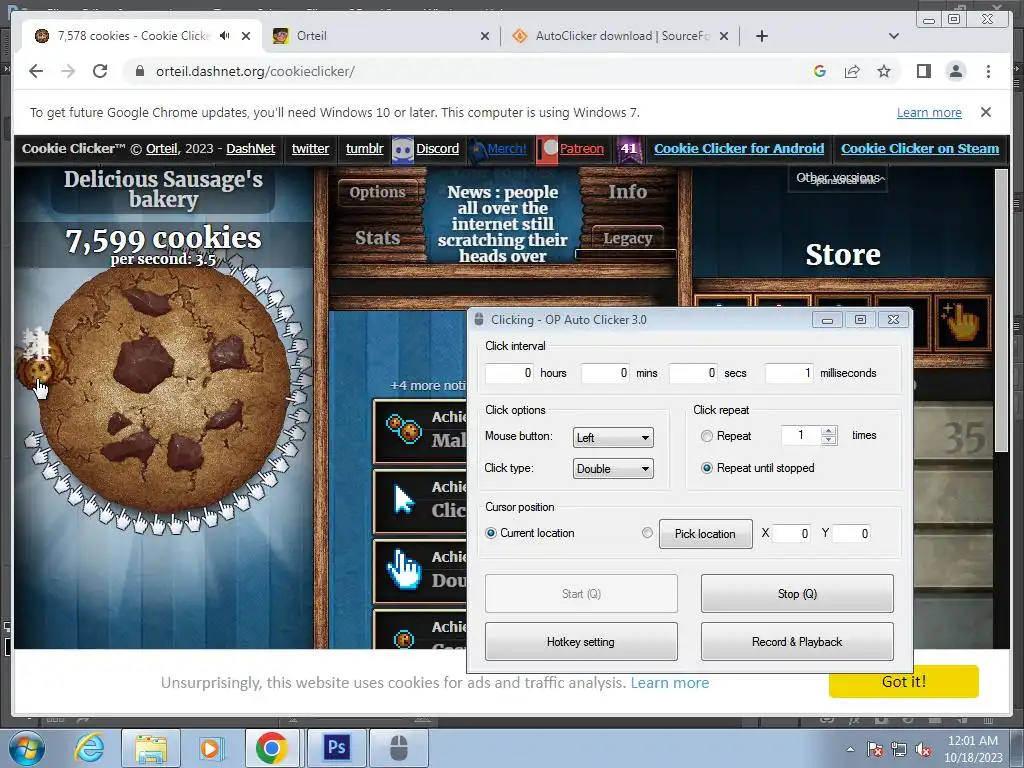Toggle Chrome side panel
Image resolution: width=1024 pixels, height=768 pixels.
(x=923, y=71)
